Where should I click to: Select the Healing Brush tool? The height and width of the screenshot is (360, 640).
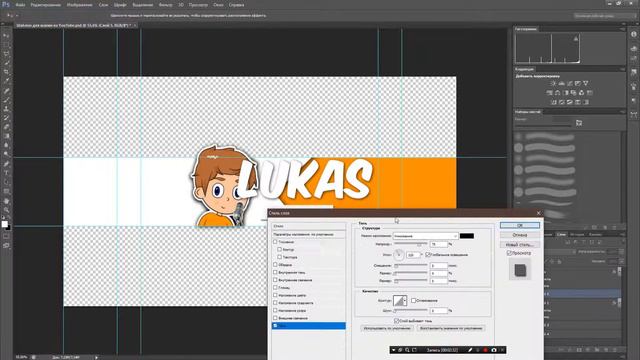pos(6,91)
